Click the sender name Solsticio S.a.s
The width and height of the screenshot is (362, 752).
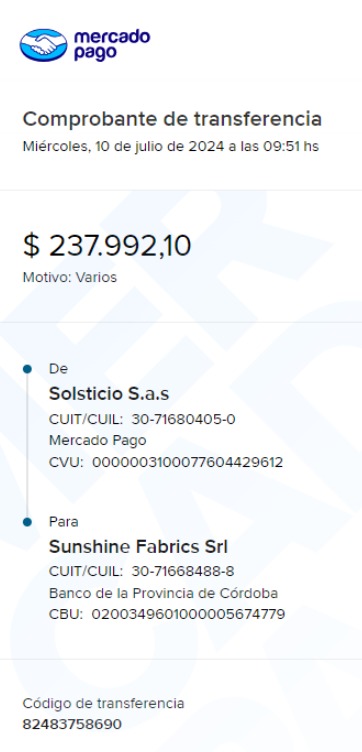(x=109, y=394)
